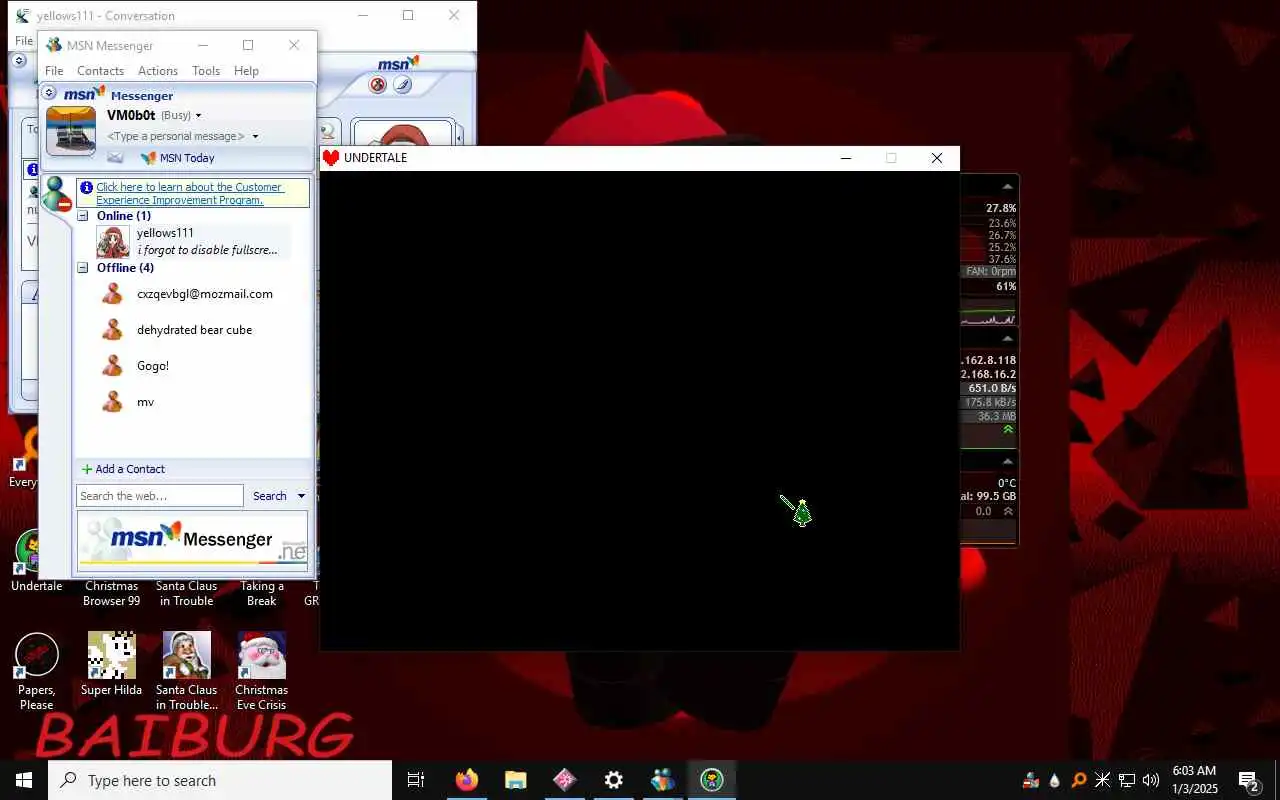Open the Super Hilda desktop shortcut
Viewport: 1280px width, 800px height.
coord(111,664)
